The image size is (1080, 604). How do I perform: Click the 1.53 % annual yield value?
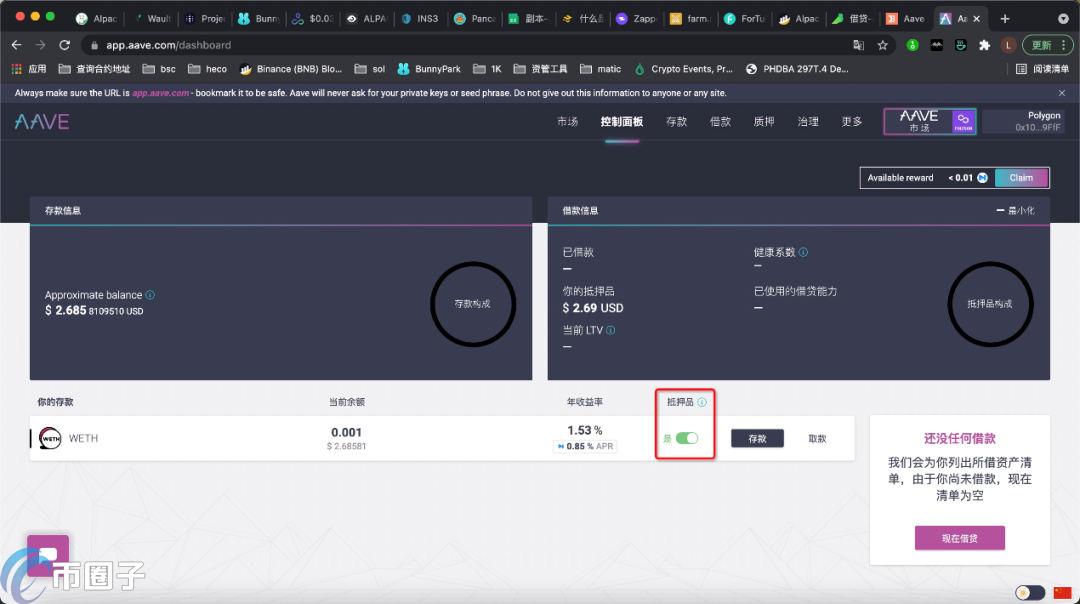pos(585,430)
